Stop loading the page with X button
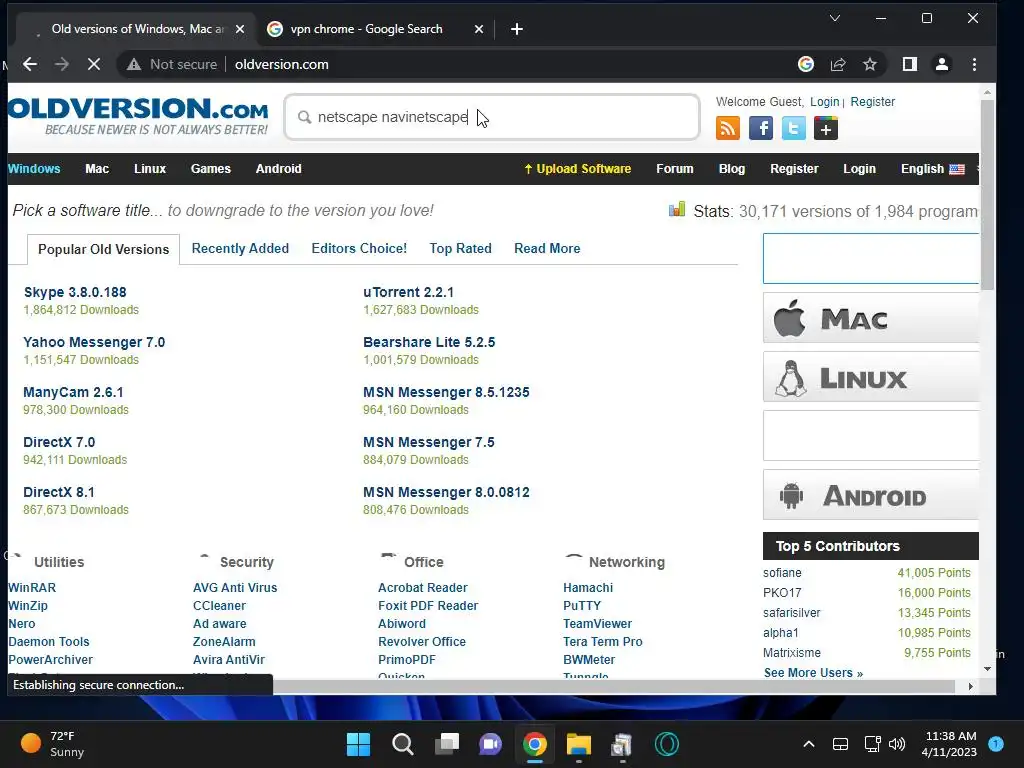1024x768 pixels. 93,64
